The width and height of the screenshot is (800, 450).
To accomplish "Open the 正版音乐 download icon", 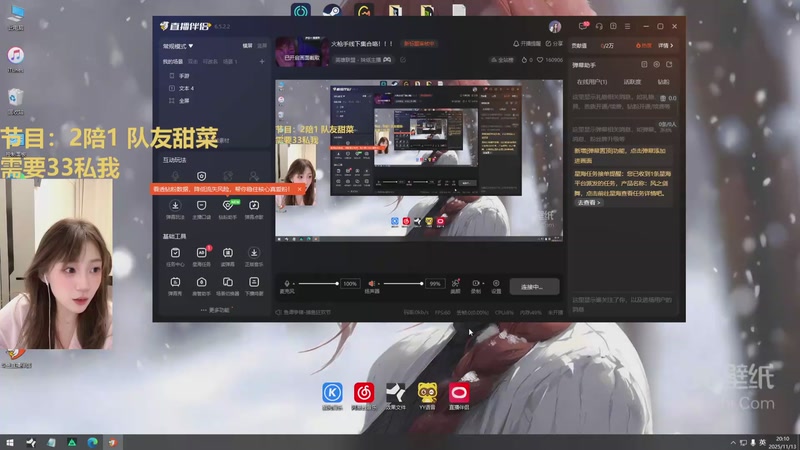I will pyautogui.click(x=254, y=257).
